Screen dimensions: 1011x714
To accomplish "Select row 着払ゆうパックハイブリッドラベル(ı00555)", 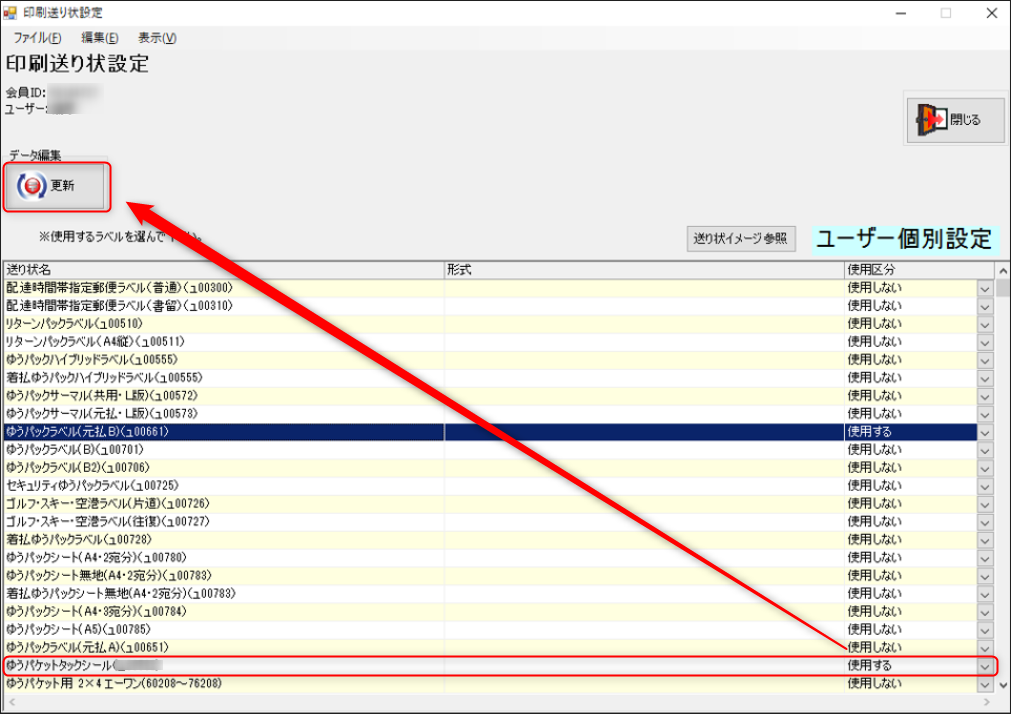I will point(498,378).
